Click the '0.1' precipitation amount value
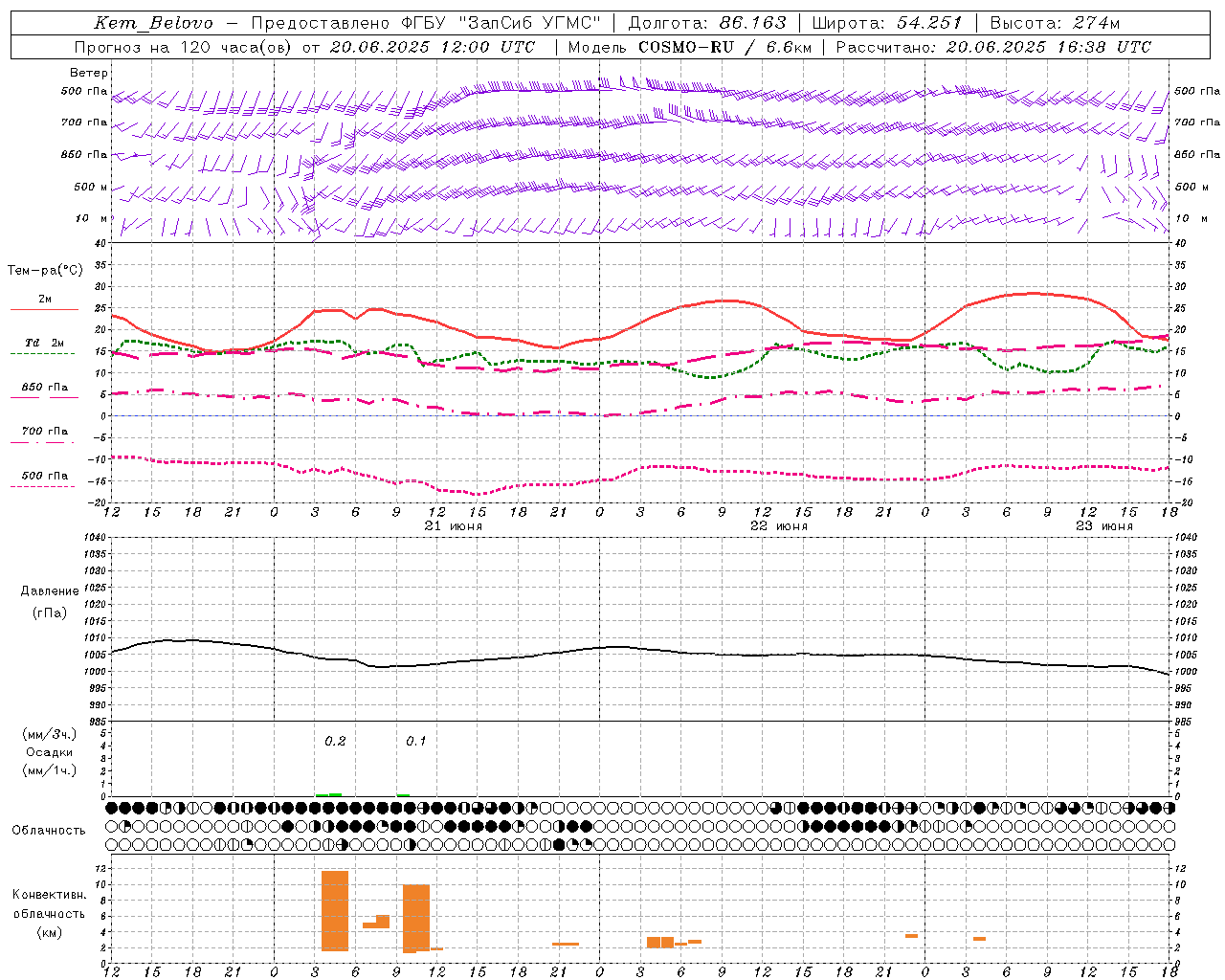Image resolution: width=1225 pixels, height=980 pixels. pos(416,741)
